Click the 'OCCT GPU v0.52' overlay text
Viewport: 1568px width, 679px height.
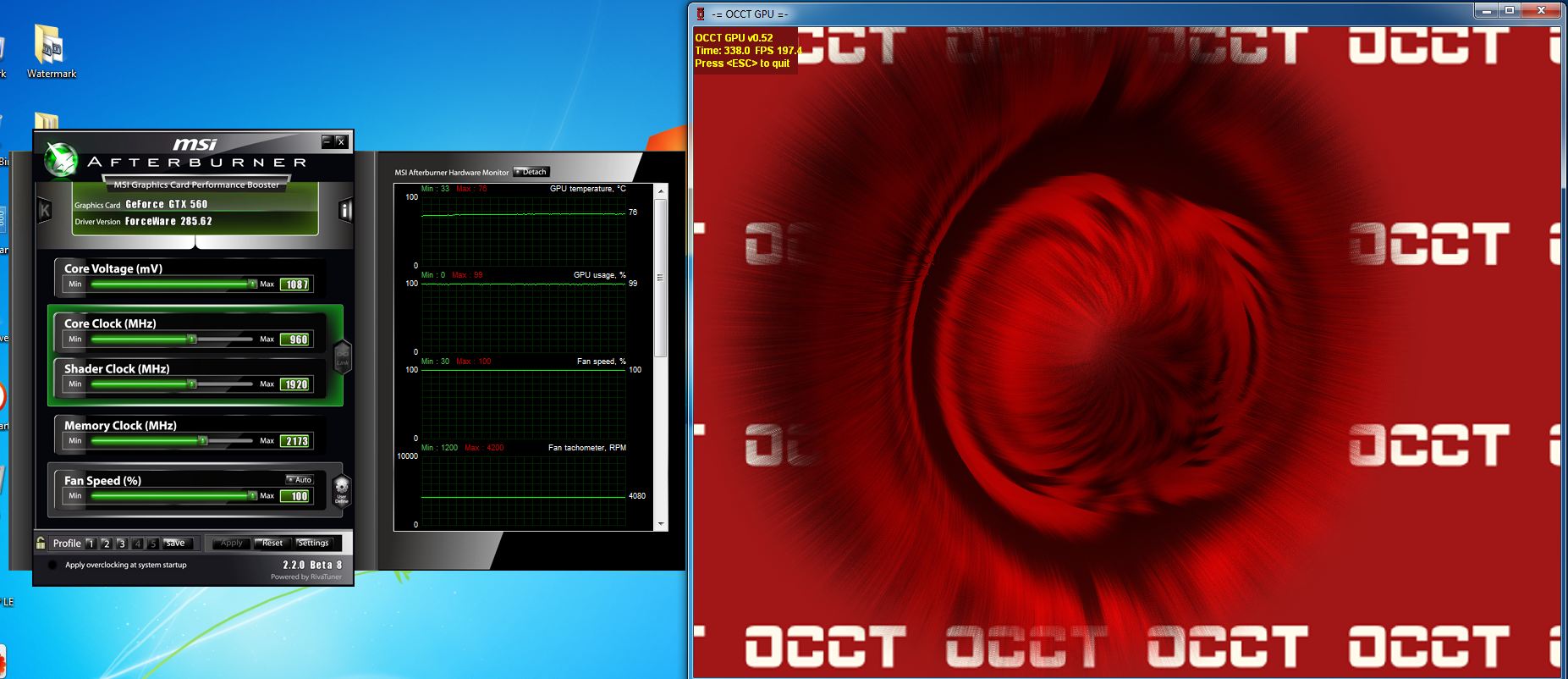point(734,37)
